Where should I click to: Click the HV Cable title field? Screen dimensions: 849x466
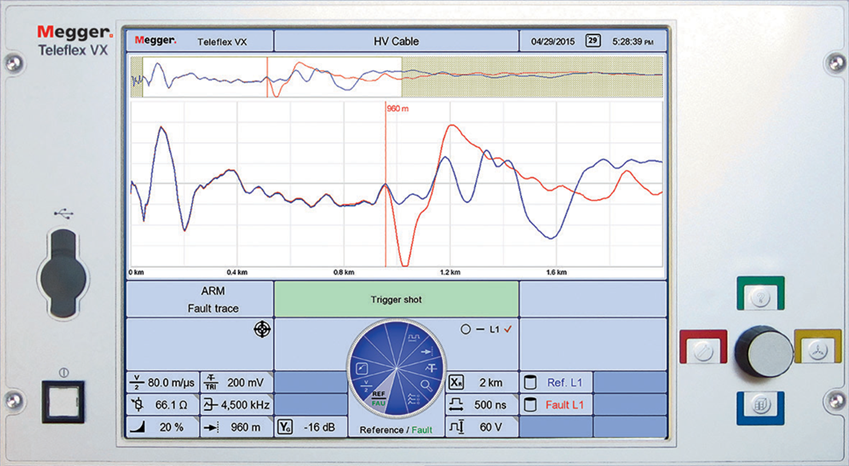click(x=396, y=41)
